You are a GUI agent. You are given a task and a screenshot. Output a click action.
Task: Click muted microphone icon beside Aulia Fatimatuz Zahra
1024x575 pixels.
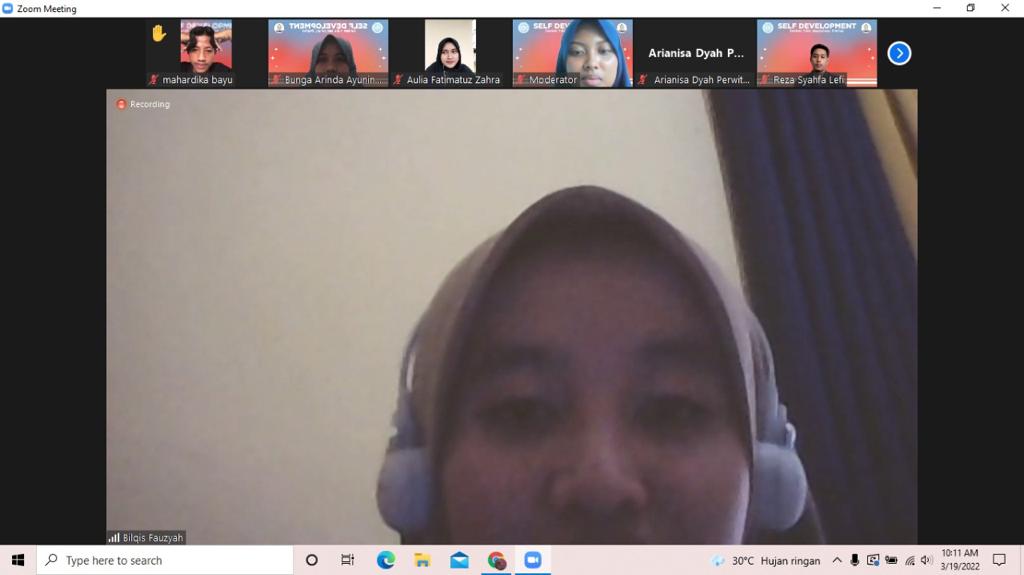(x=398, y=80)
